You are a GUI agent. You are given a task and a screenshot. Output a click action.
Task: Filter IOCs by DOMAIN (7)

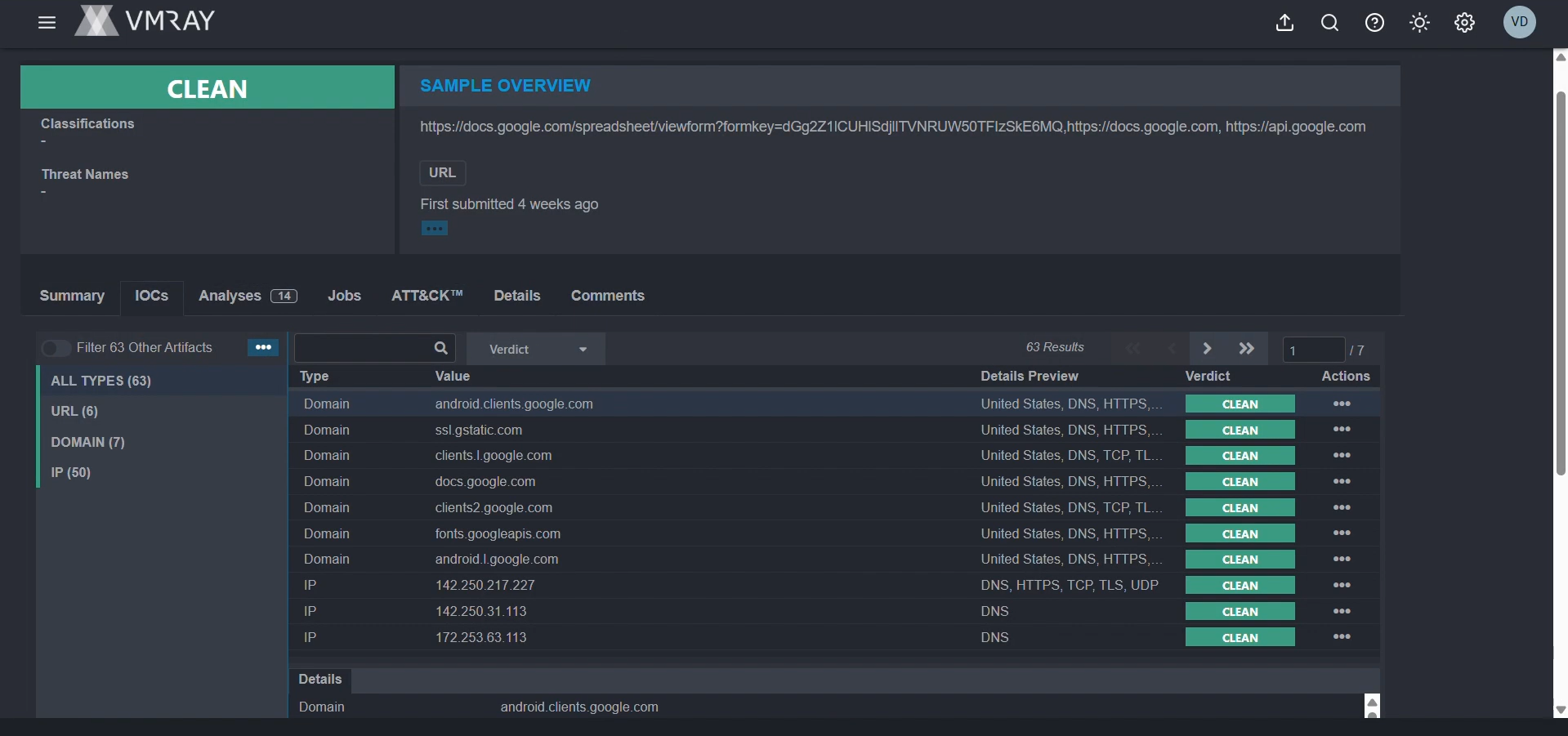(162, 442)
